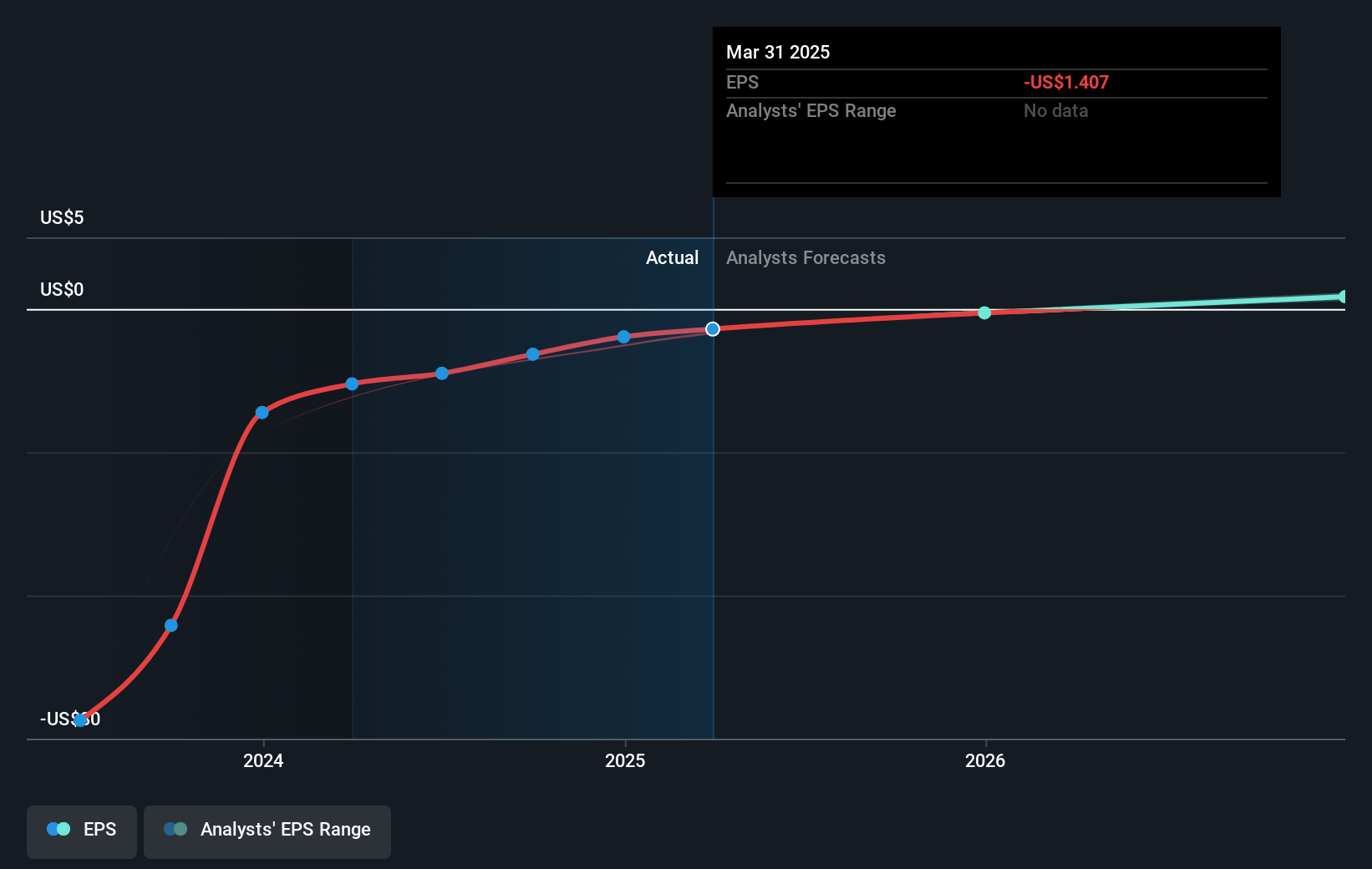Screen dimensions: 1372x869
Task: Click the No data value in tooltip
Action: tap(1056, 111)
